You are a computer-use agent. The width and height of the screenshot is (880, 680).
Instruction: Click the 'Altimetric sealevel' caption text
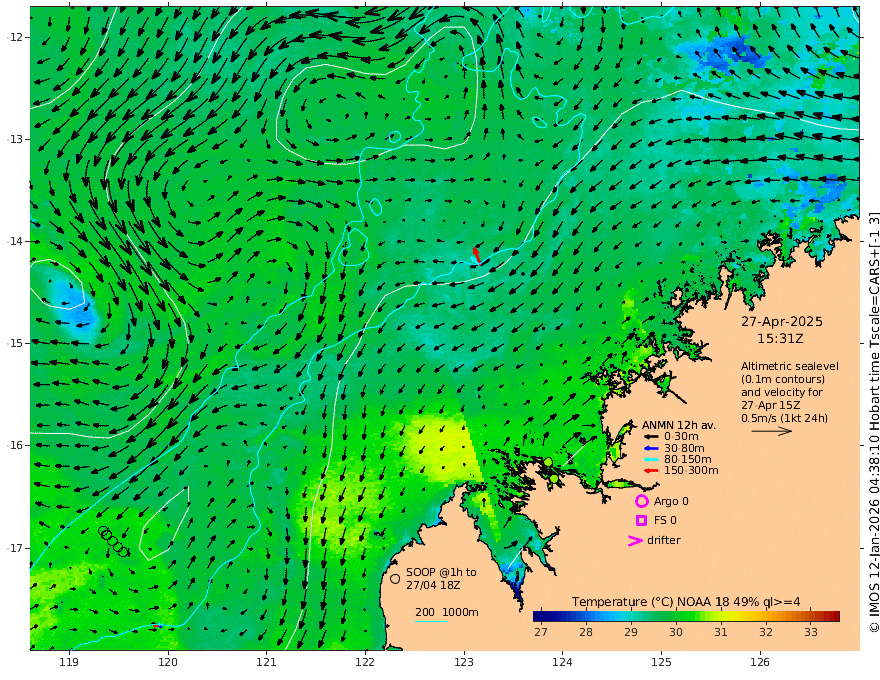click(x=790, y=366)
